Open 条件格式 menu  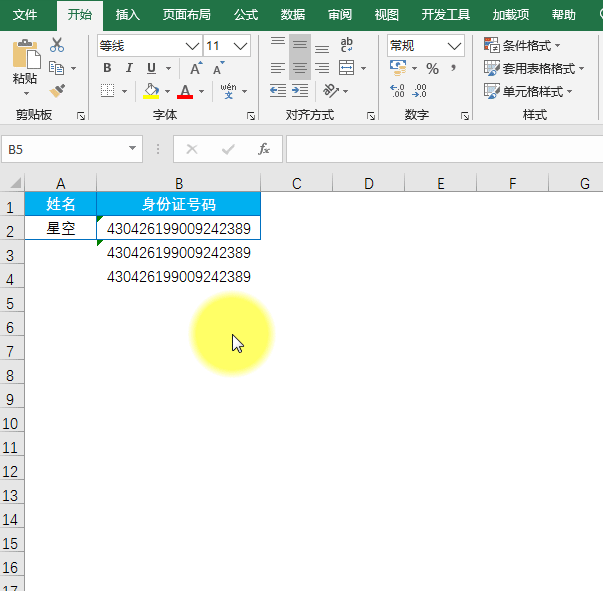(522, 46)
